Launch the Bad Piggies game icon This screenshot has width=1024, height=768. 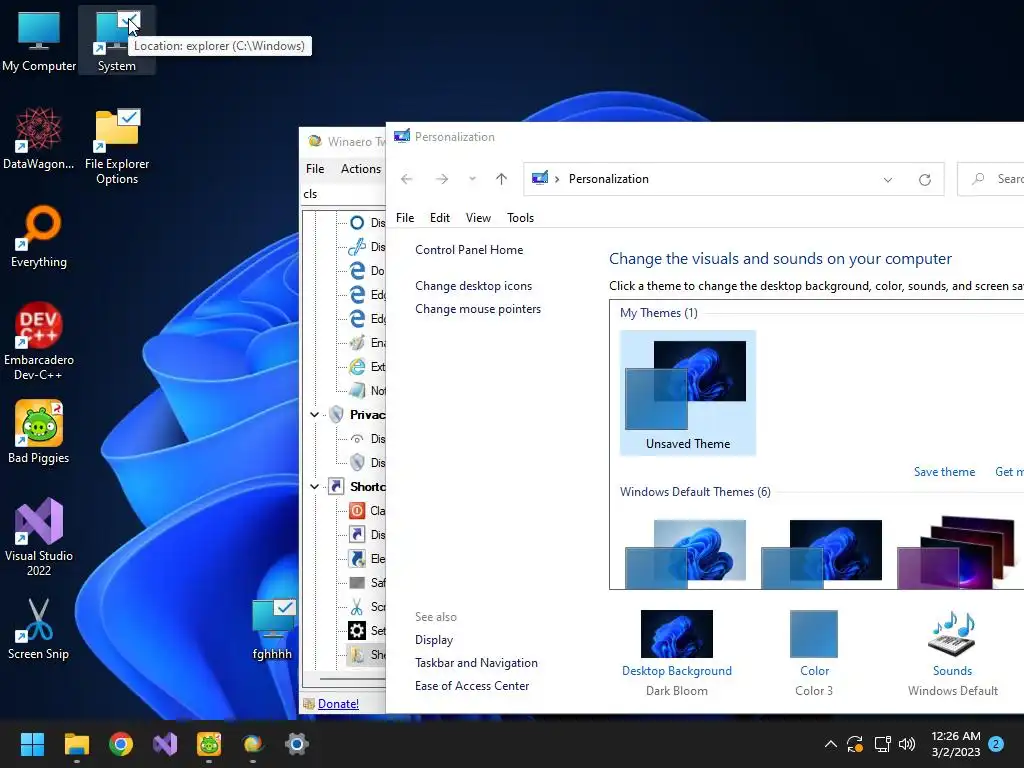[39, 432]
